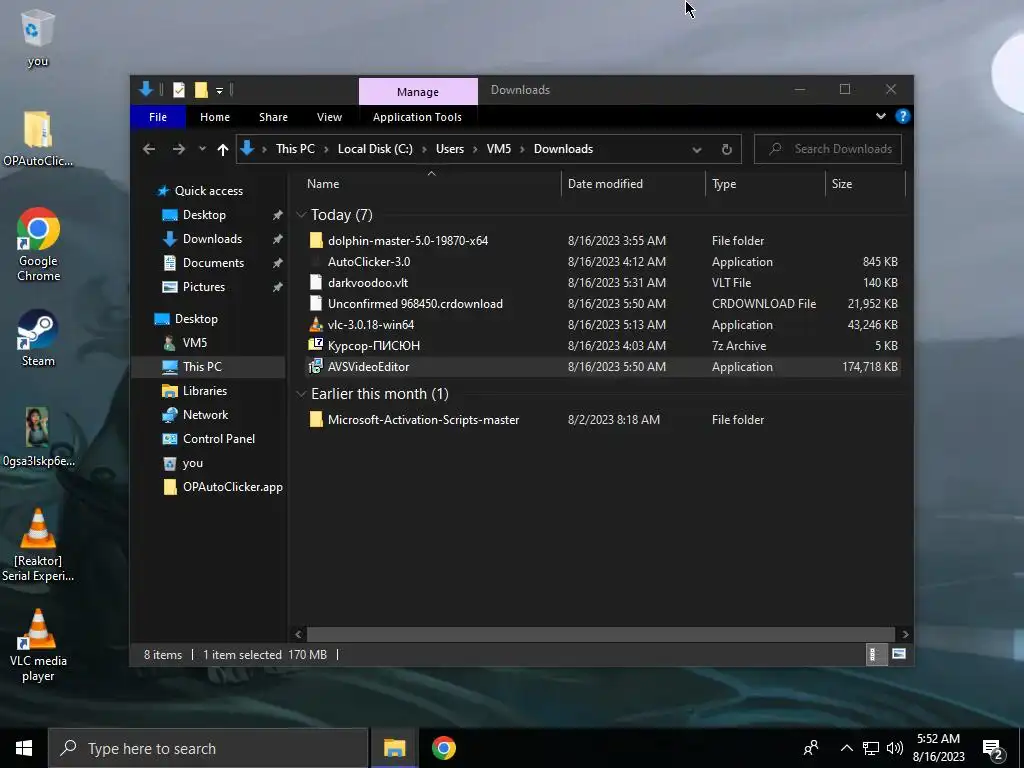Screen dimensions: 1024x768
Task: Select the OPAutoClicker folder on the desktop
Action: tap(38, 138)
